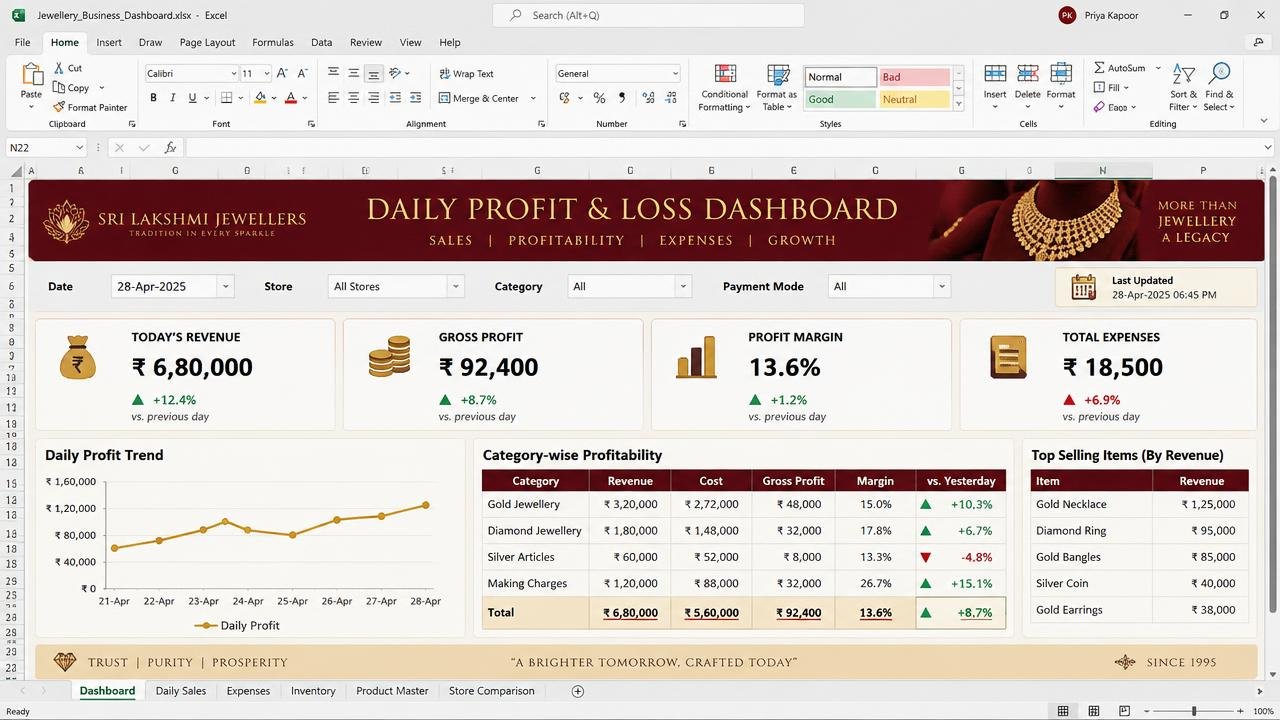
Task: Center text horizontally
Action: pos(354,98)
